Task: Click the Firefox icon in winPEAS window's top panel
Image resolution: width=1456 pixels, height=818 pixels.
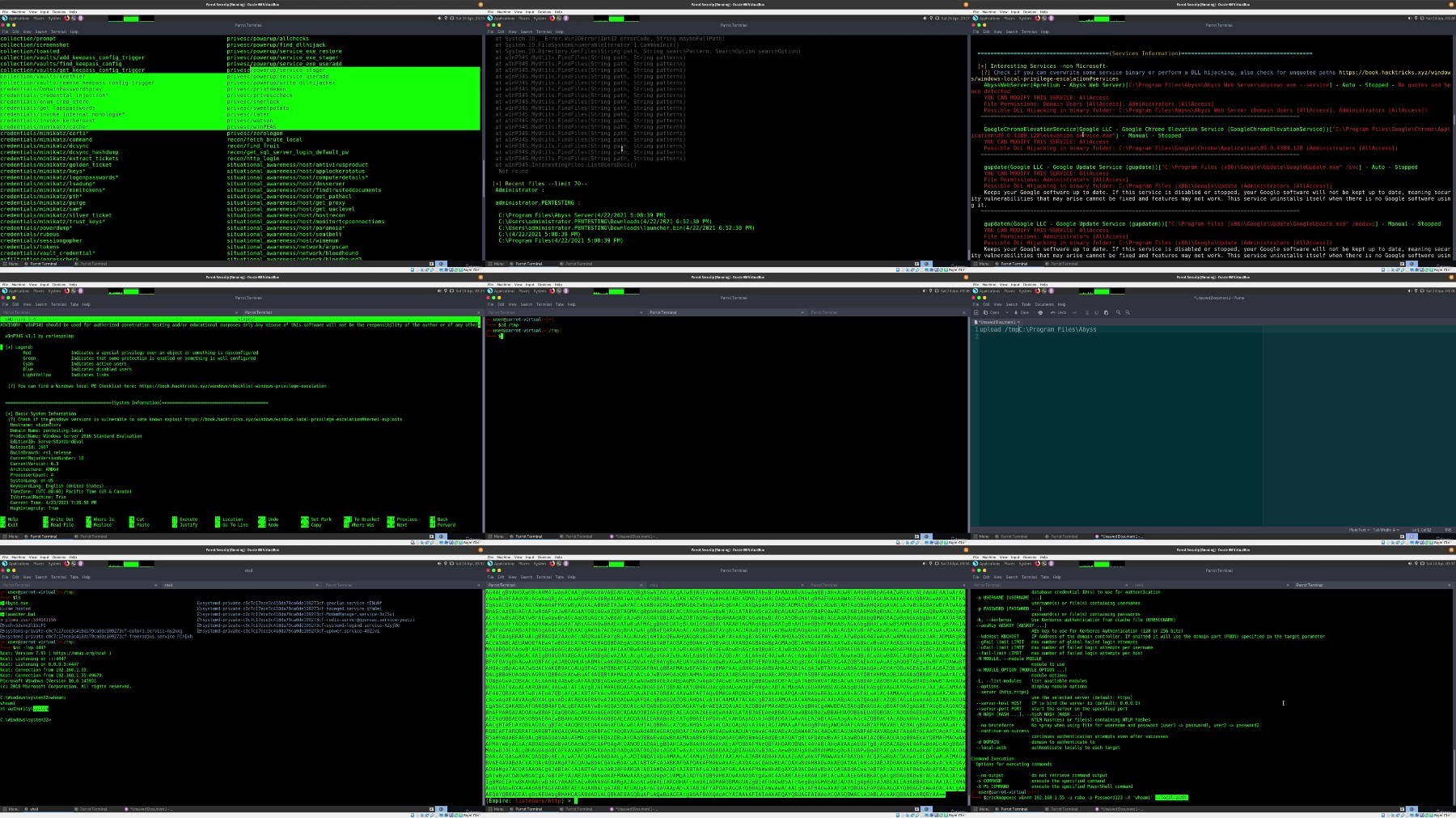Action: point(66,291)
